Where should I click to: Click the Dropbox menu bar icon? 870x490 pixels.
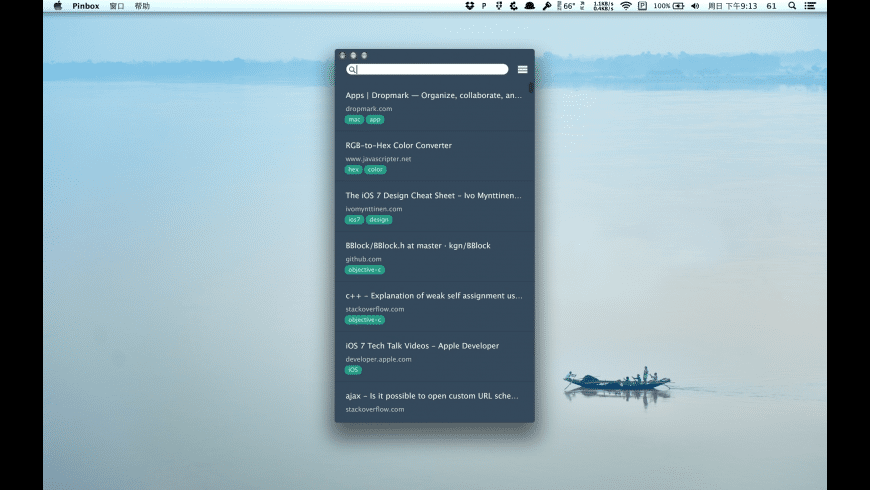469,6
